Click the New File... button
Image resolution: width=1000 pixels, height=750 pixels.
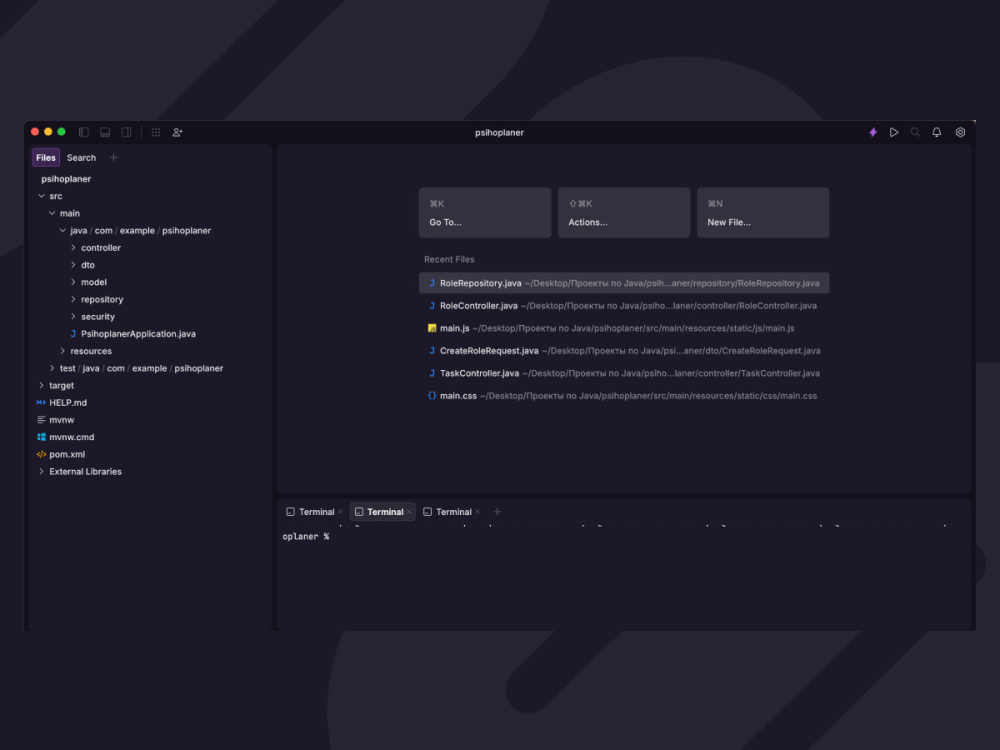pyautogui.click(x=763, y=212)
